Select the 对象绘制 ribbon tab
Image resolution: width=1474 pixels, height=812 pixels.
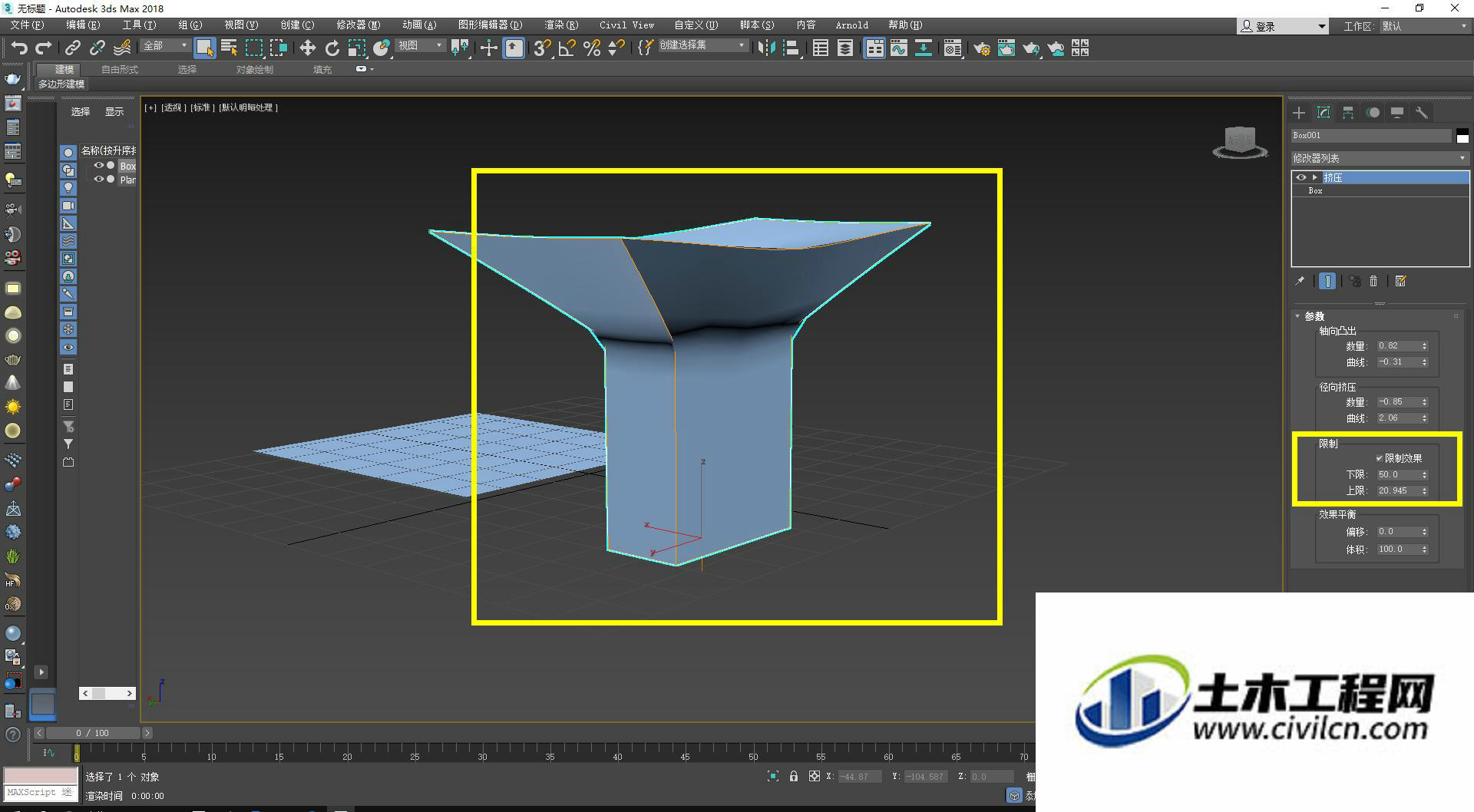pyautogui.click(x=254, y=69)
